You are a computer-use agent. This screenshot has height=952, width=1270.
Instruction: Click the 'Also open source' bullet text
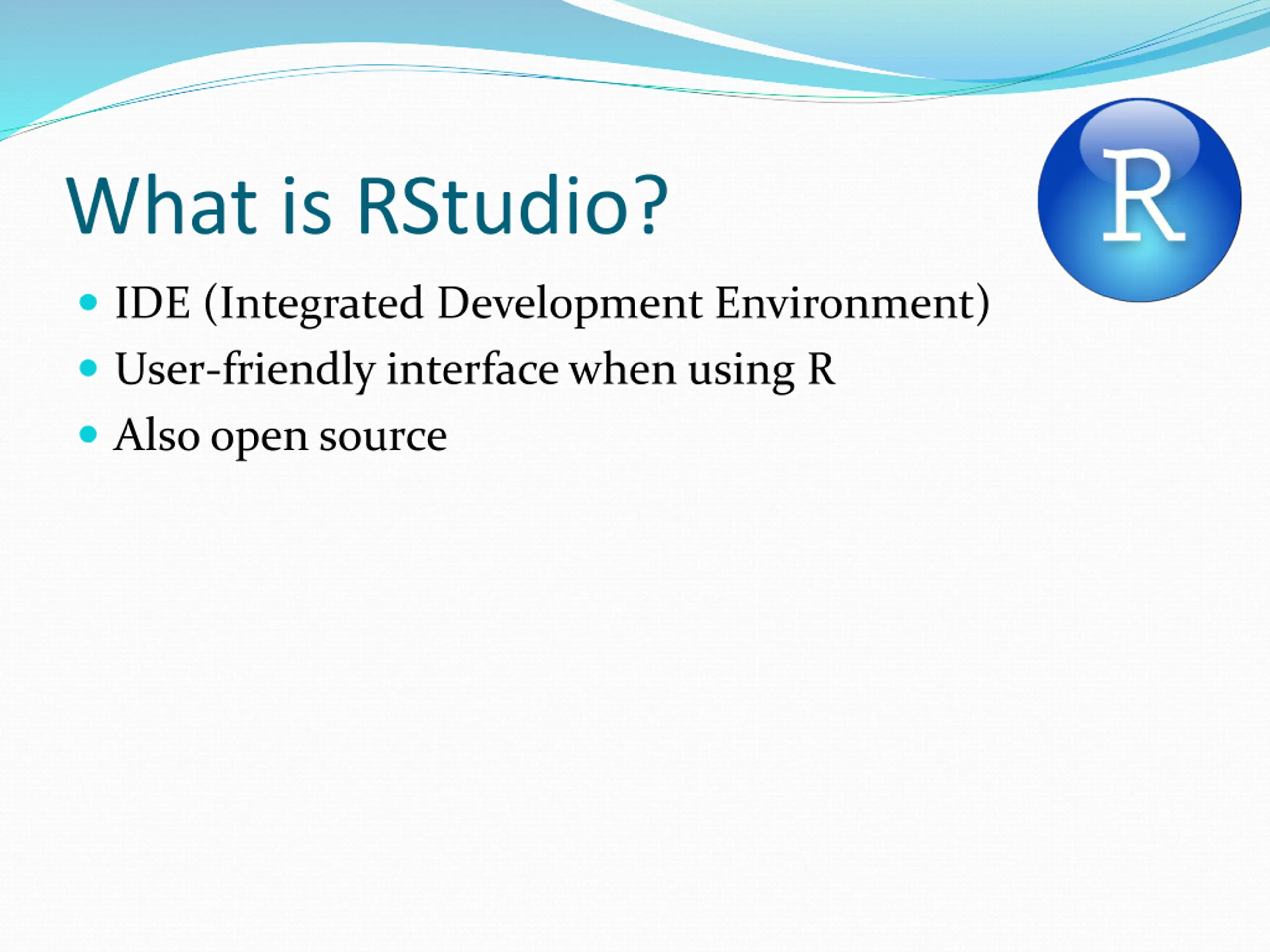pos(280,437)
